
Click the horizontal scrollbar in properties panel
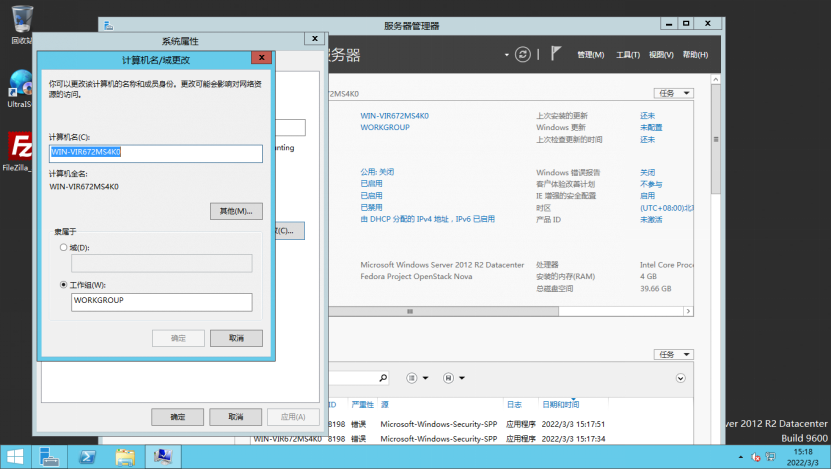(x=443, y=312)
